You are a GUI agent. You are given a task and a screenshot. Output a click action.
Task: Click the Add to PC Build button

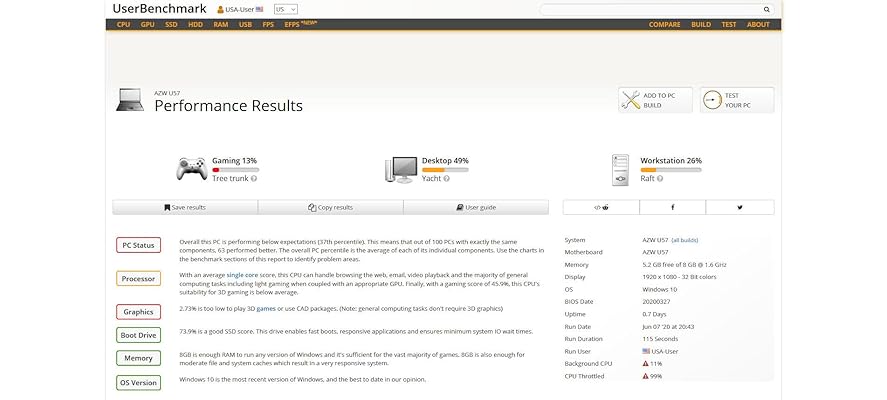pos(655,100)
